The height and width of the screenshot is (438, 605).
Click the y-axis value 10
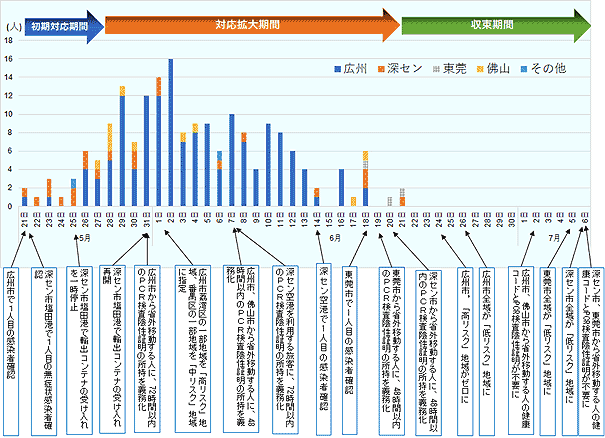point(8,114)
